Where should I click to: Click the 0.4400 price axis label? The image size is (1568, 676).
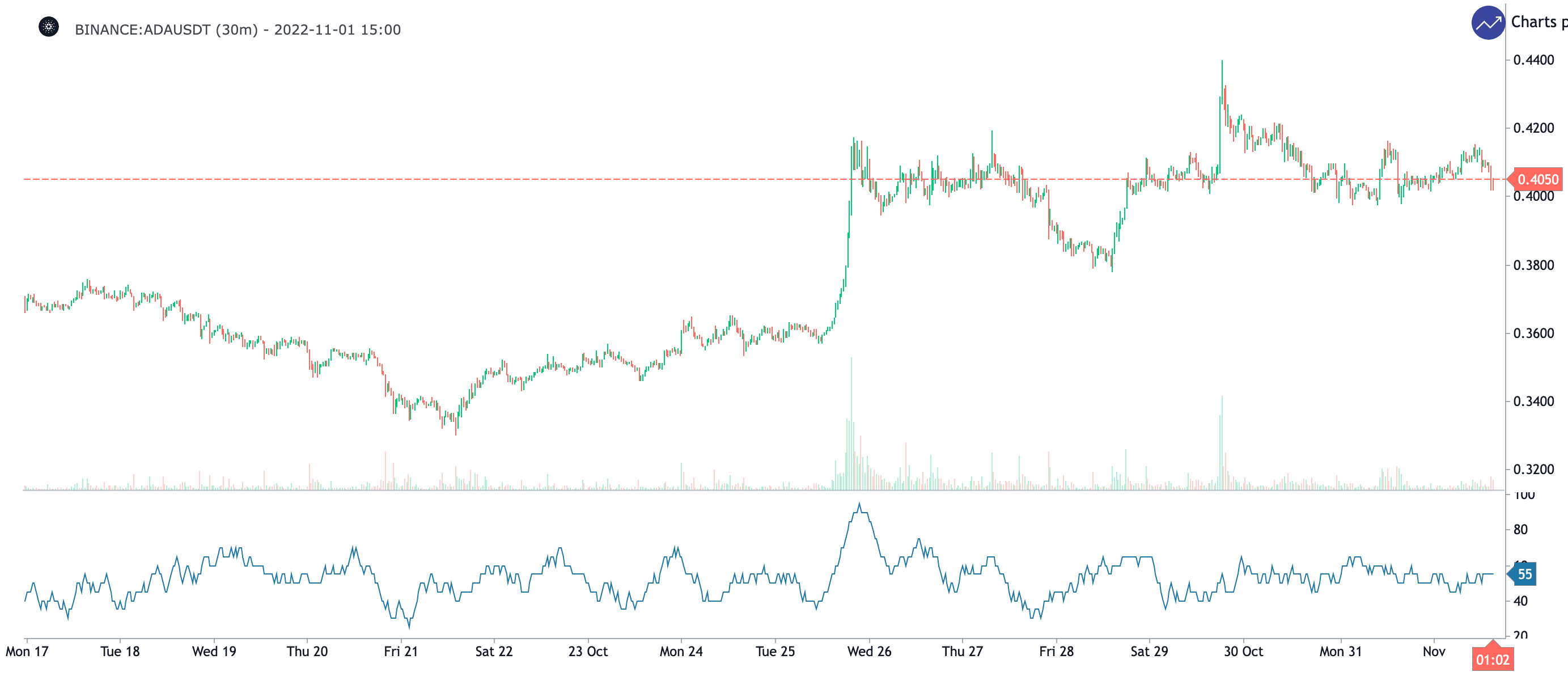pos(1533,60)
